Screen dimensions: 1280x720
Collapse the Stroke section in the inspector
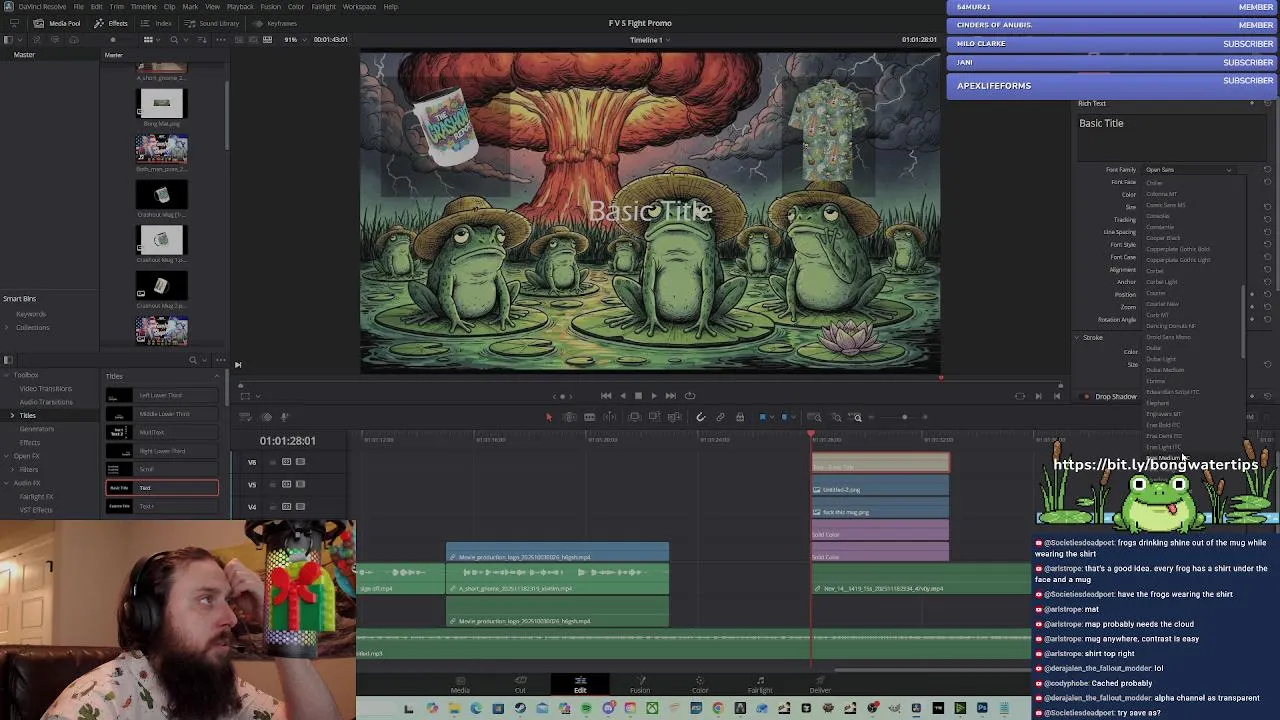[1077, 337]
